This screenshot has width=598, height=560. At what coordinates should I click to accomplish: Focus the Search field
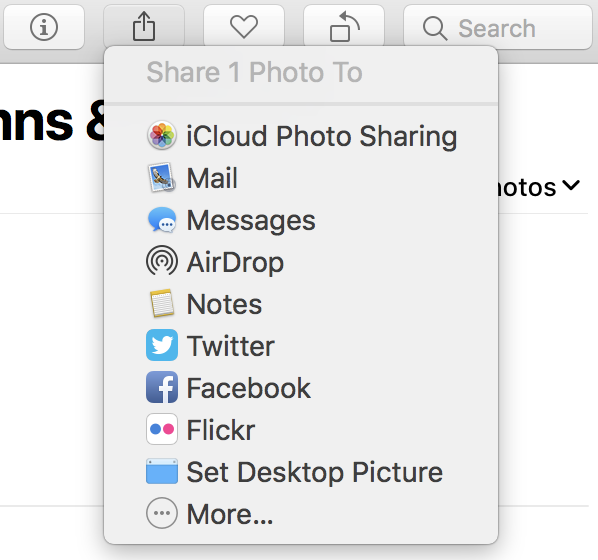pos(498,27)
